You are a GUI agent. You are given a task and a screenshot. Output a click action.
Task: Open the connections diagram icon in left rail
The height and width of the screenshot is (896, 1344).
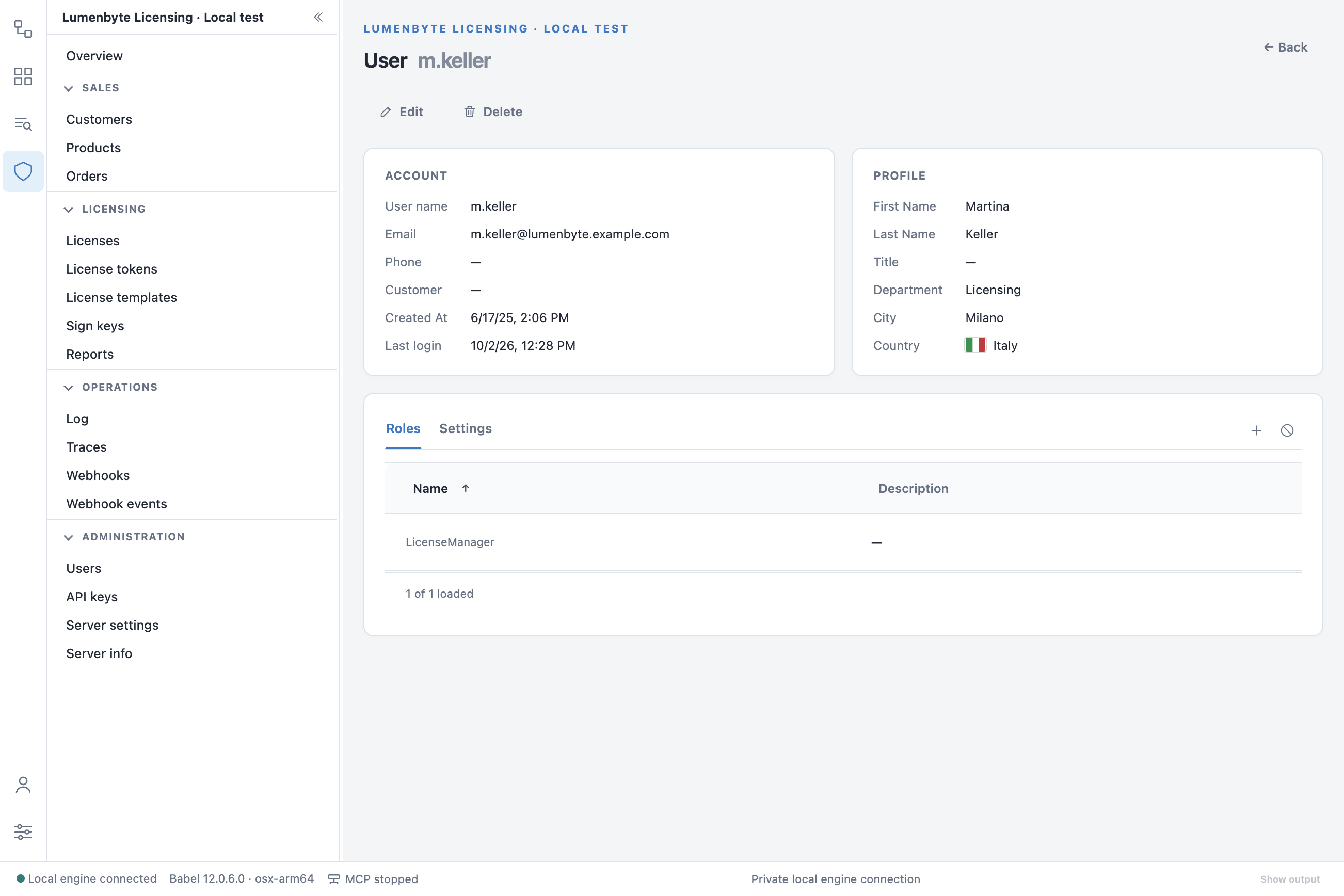pos(23,28)
